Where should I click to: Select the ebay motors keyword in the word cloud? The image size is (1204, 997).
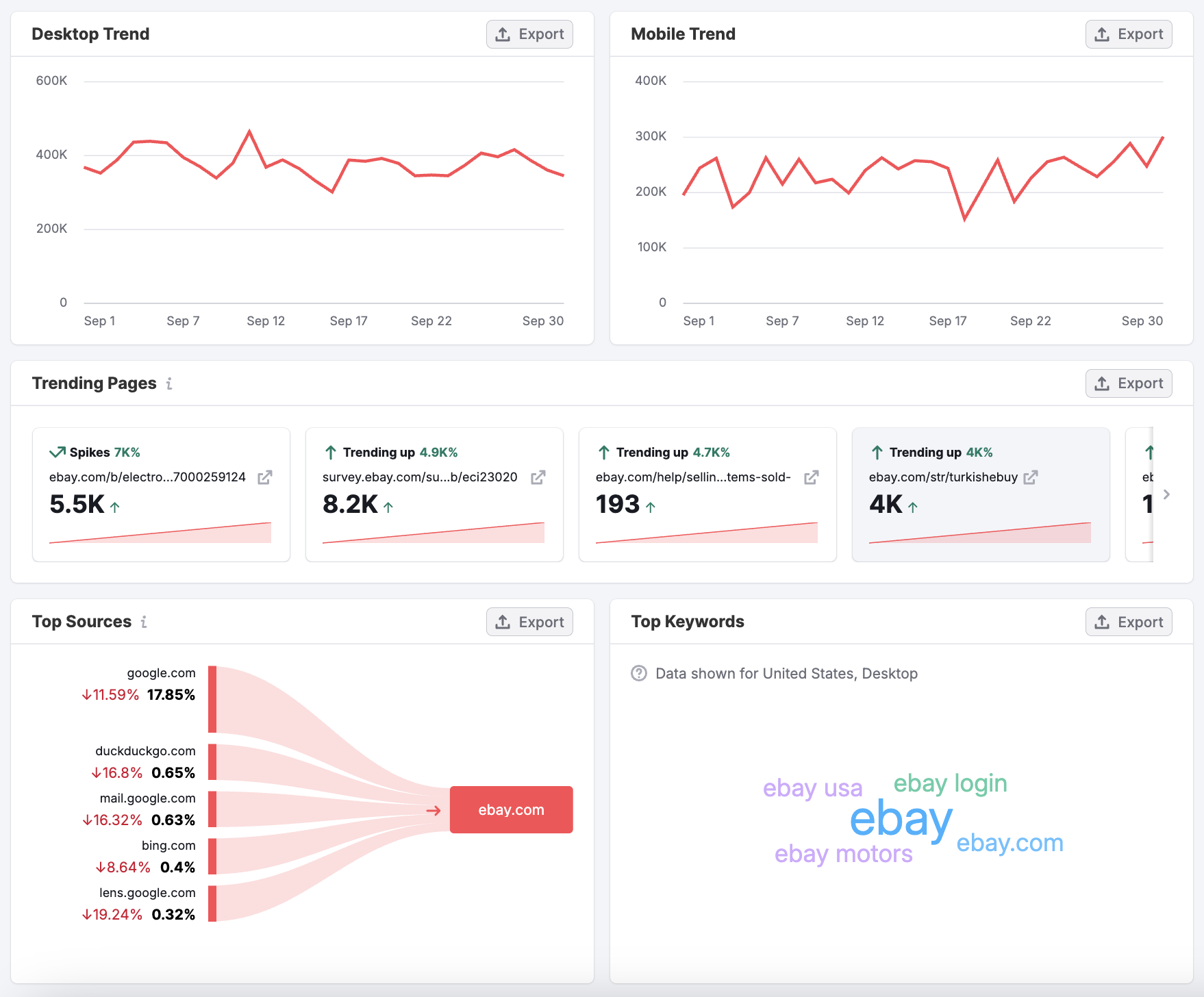843,854
